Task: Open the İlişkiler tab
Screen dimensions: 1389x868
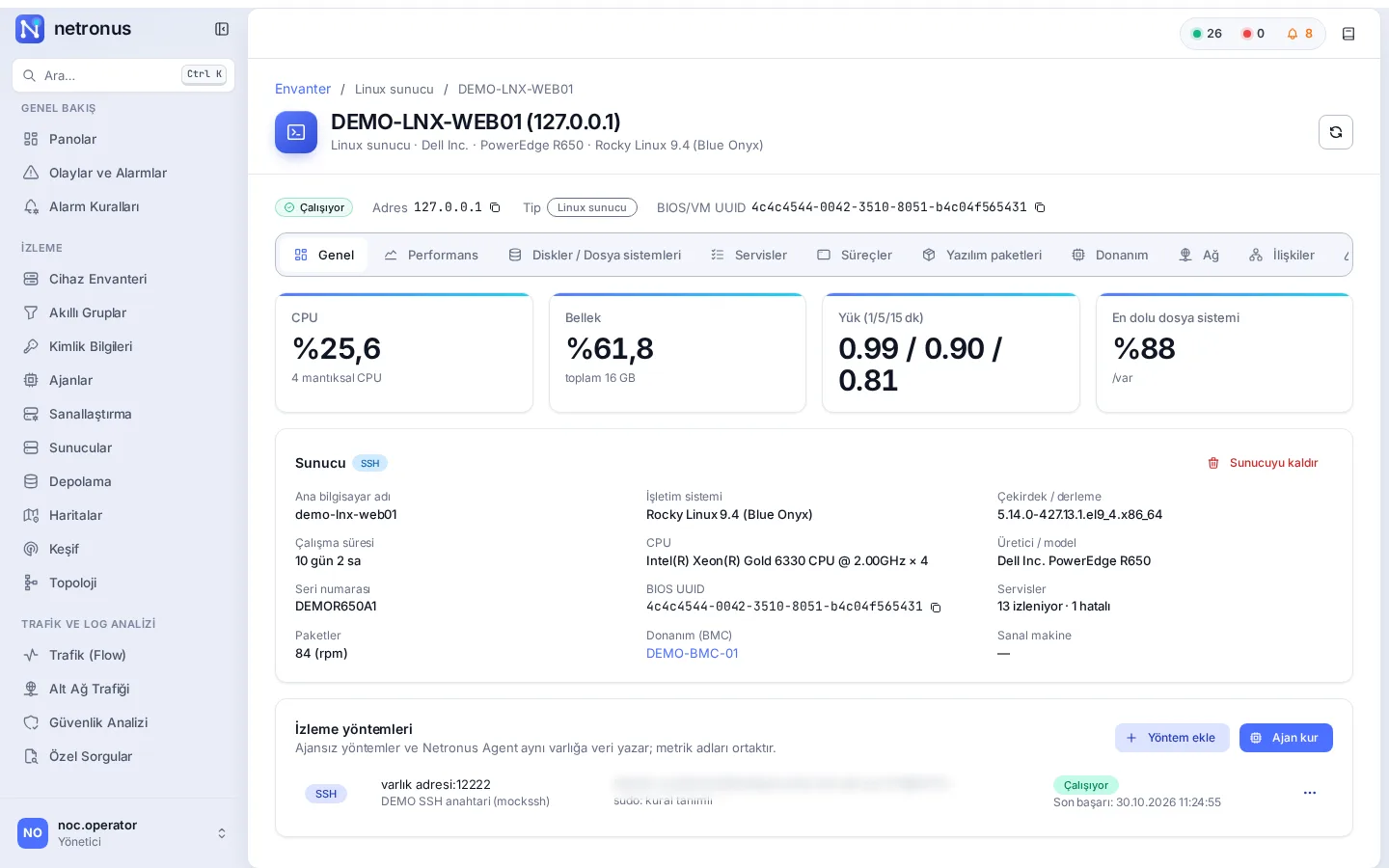Action: coord(1282,256)
